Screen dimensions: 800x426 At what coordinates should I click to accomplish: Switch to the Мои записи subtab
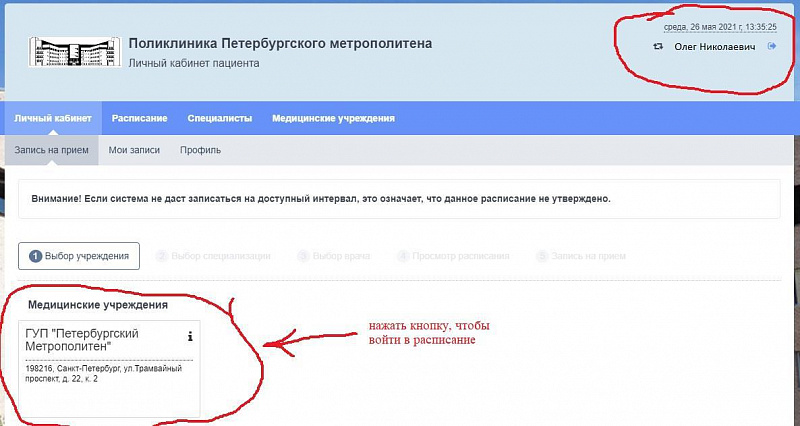coord(134,150)
